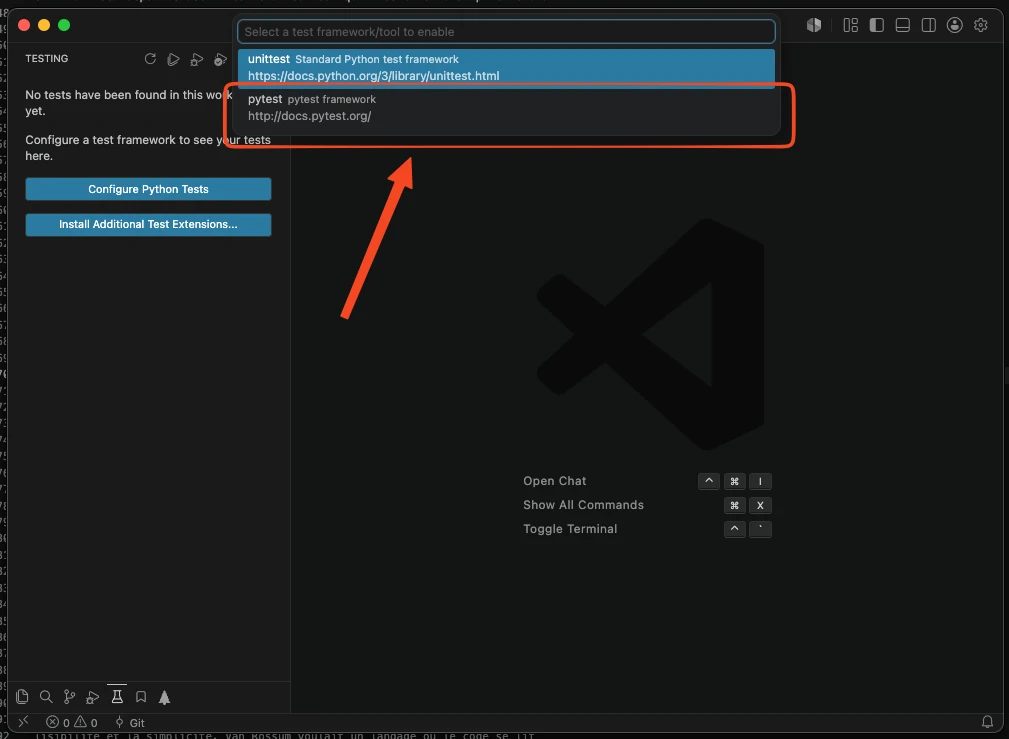
Task: Toggle the secondary side bar
Action: pyautogui.click(x=929, y=25)
